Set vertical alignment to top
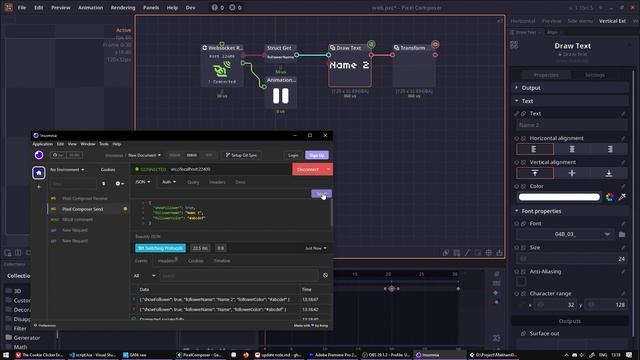Viewport: 640px width, 360px height. point(535,173)
